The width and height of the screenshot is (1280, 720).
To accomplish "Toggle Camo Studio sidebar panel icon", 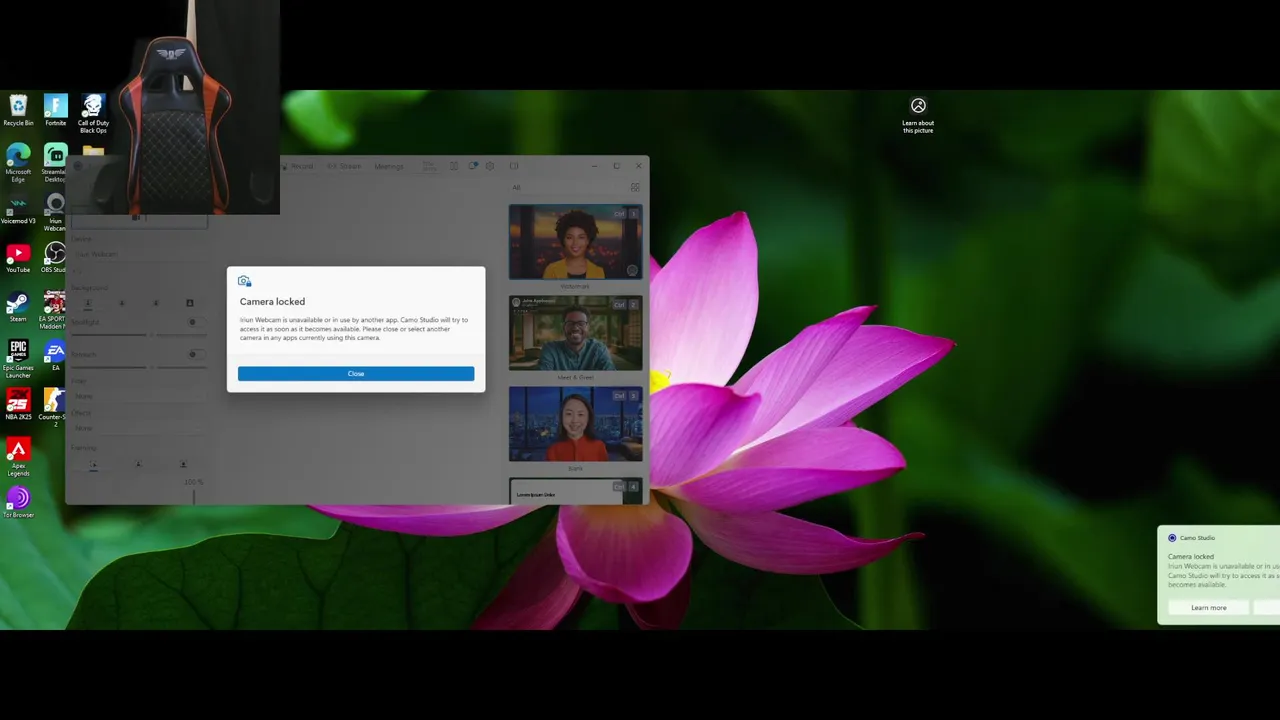I will [514, 166].
